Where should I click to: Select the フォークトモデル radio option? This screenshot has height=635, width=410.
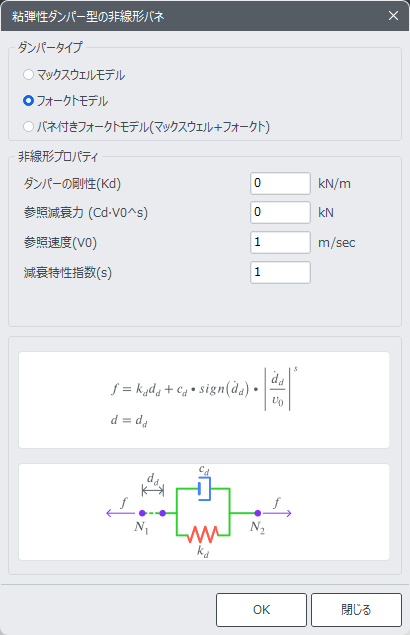pos(28,100)
